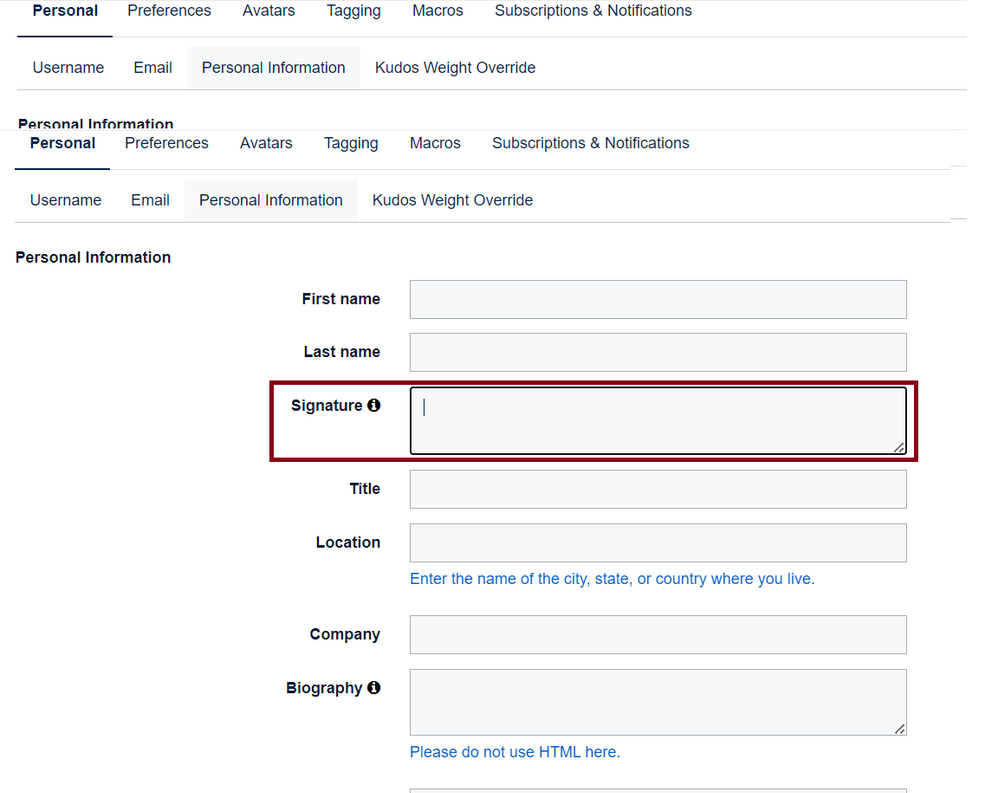
Task: Click the Biography textarea resize handle
Action: [899, 729]
